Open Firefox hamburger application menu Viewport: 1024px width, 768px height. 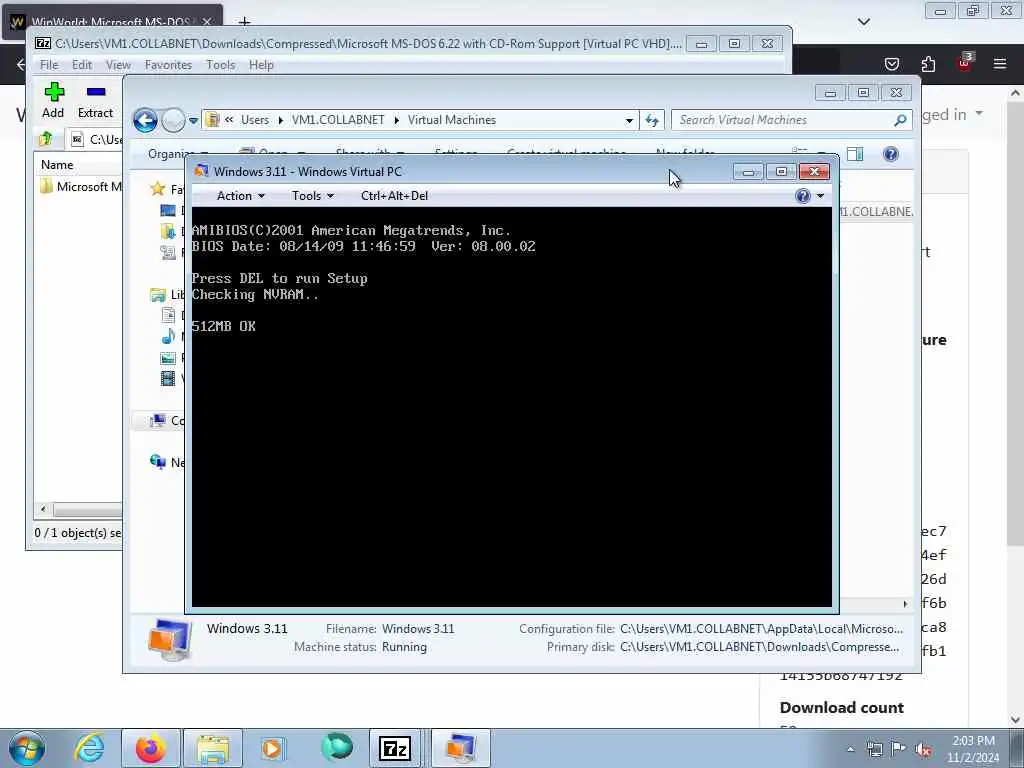coord(1000,64)
